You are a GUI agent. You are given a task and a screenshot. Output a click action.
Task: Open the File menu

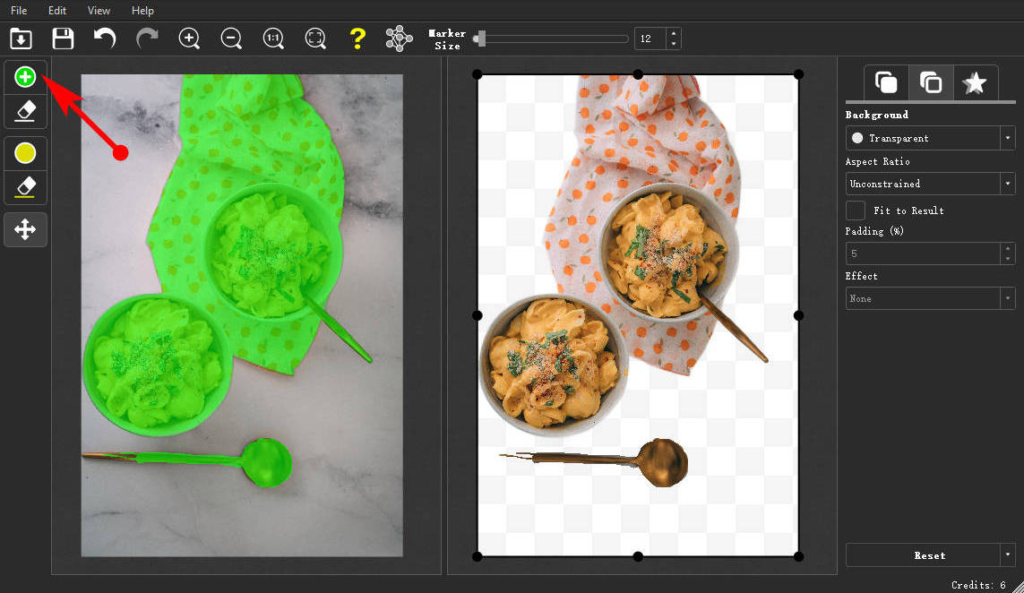(19, 10)
